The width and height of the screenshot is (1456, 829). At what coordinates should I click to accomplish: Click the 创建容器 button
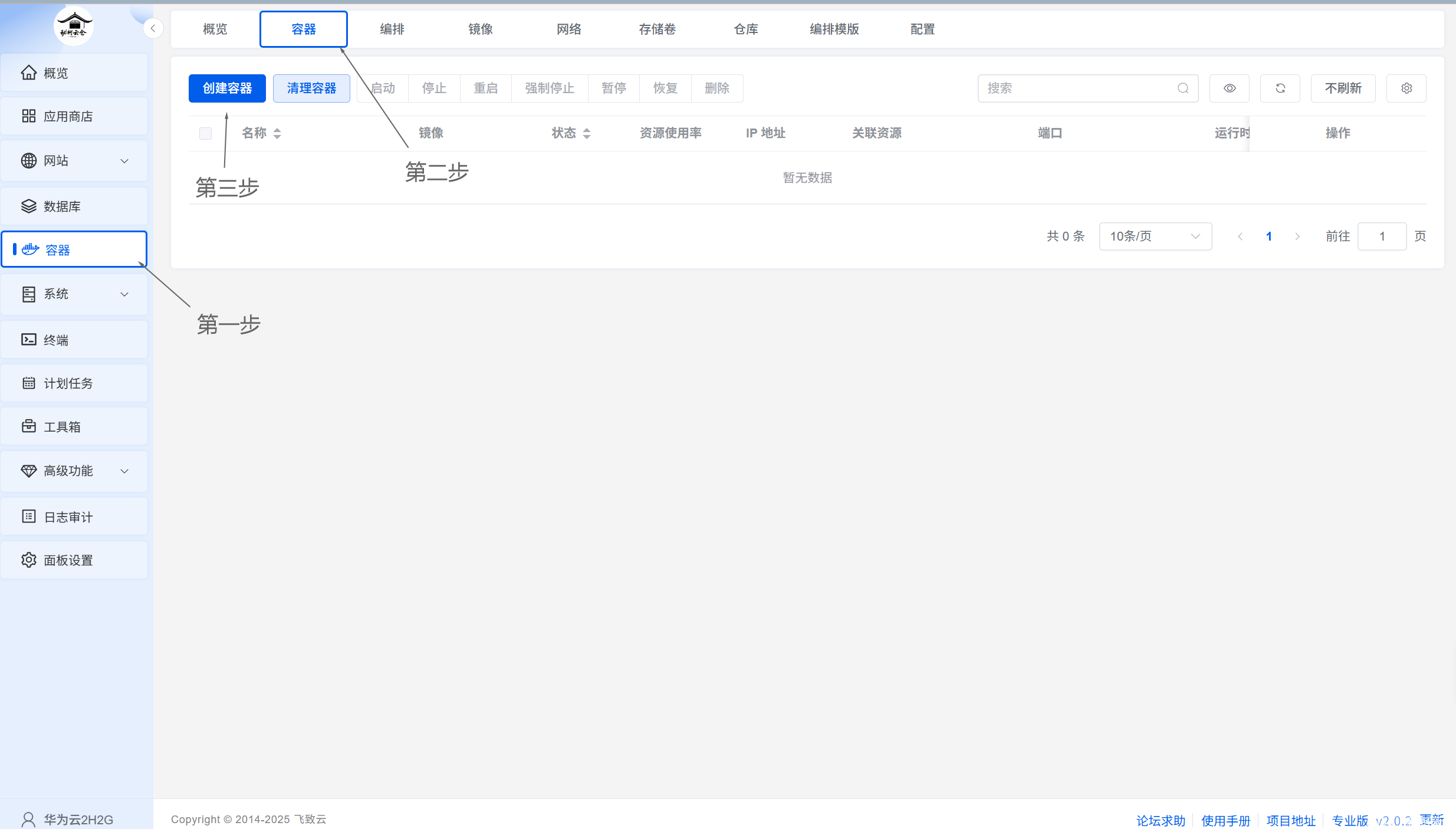point(227,88)
